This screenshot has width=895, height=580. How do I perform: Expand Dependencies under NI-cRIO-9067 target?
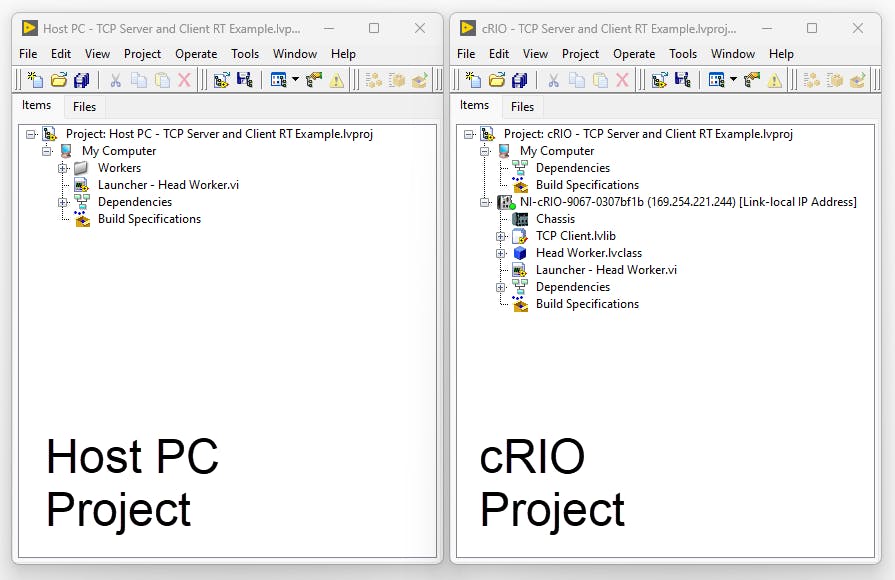pyautogui.click(x=501, y=287)
